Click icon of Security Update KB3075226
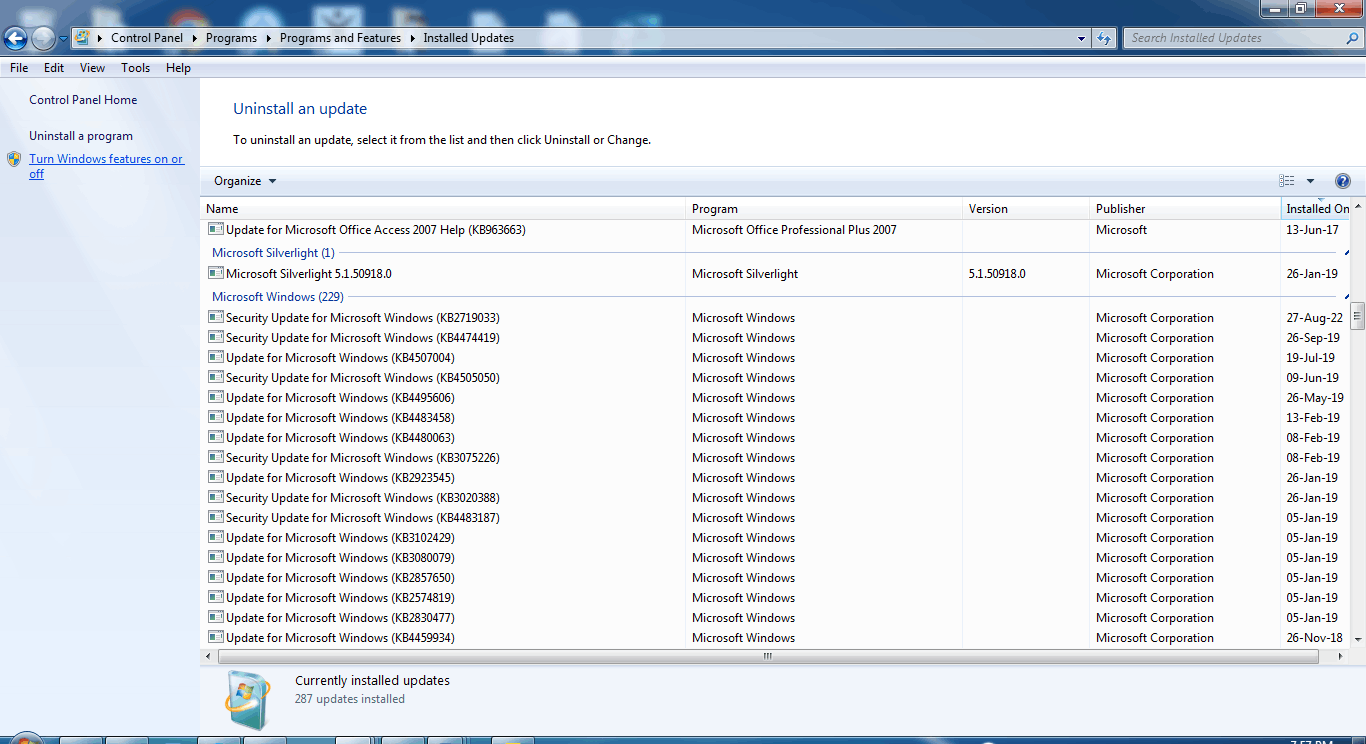Viewport: 1366px width, 744px height. pyautogui.click(x=215, y=457)
